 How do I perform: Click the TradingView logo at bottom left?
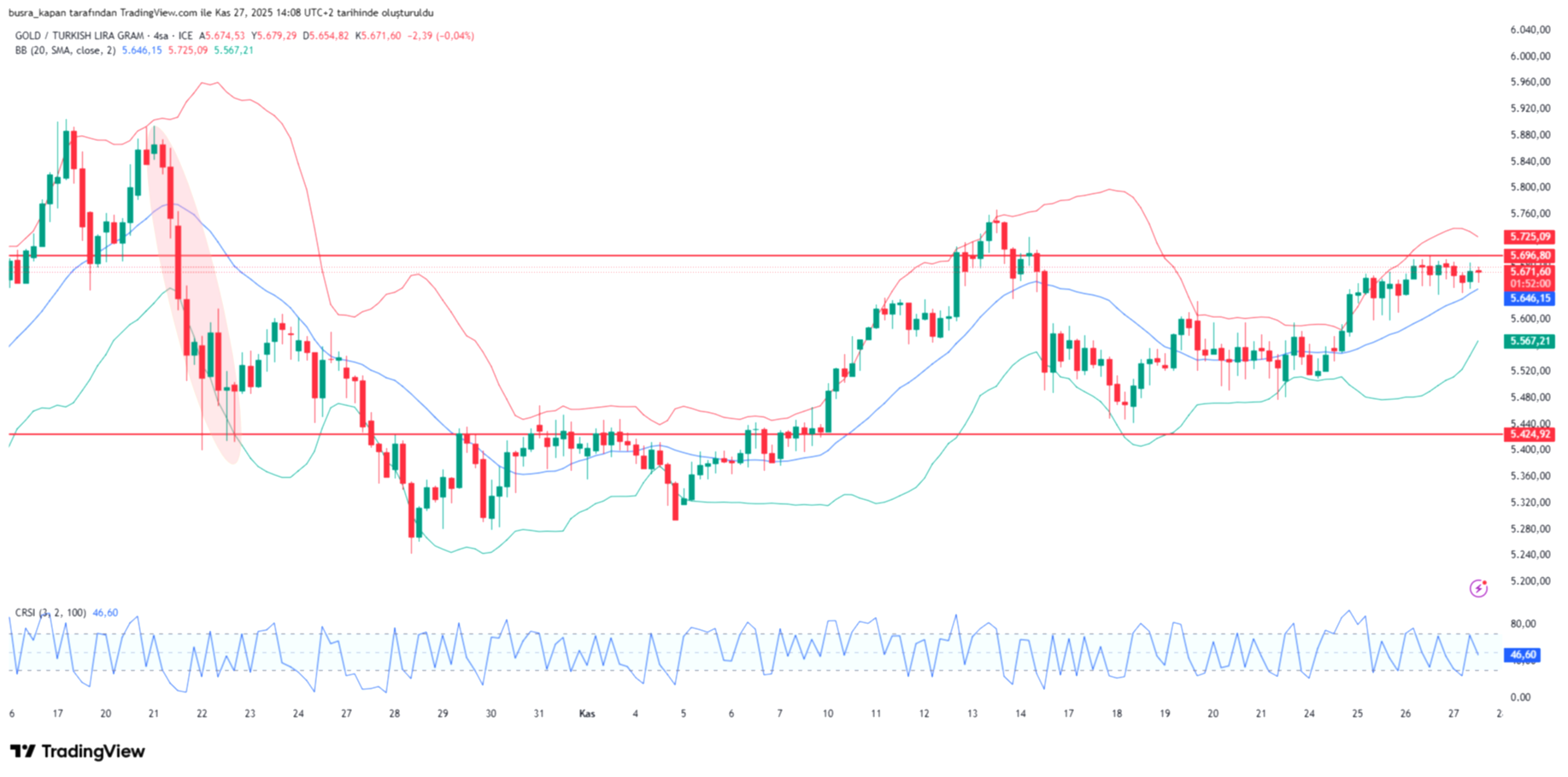pos(78,751)
